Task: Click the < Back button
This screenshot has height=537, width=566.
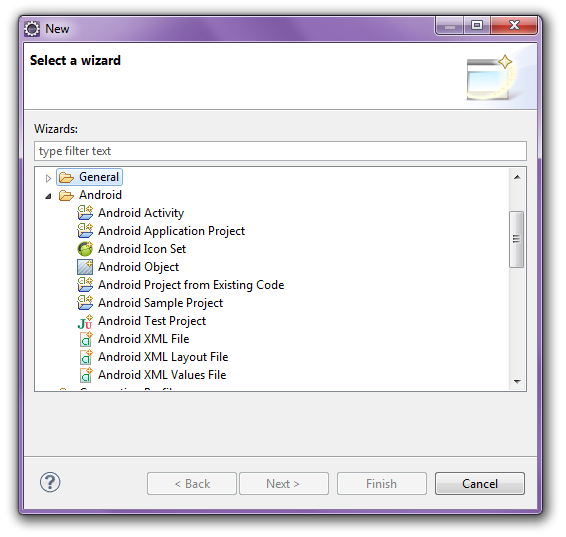Action: point(192,484)
